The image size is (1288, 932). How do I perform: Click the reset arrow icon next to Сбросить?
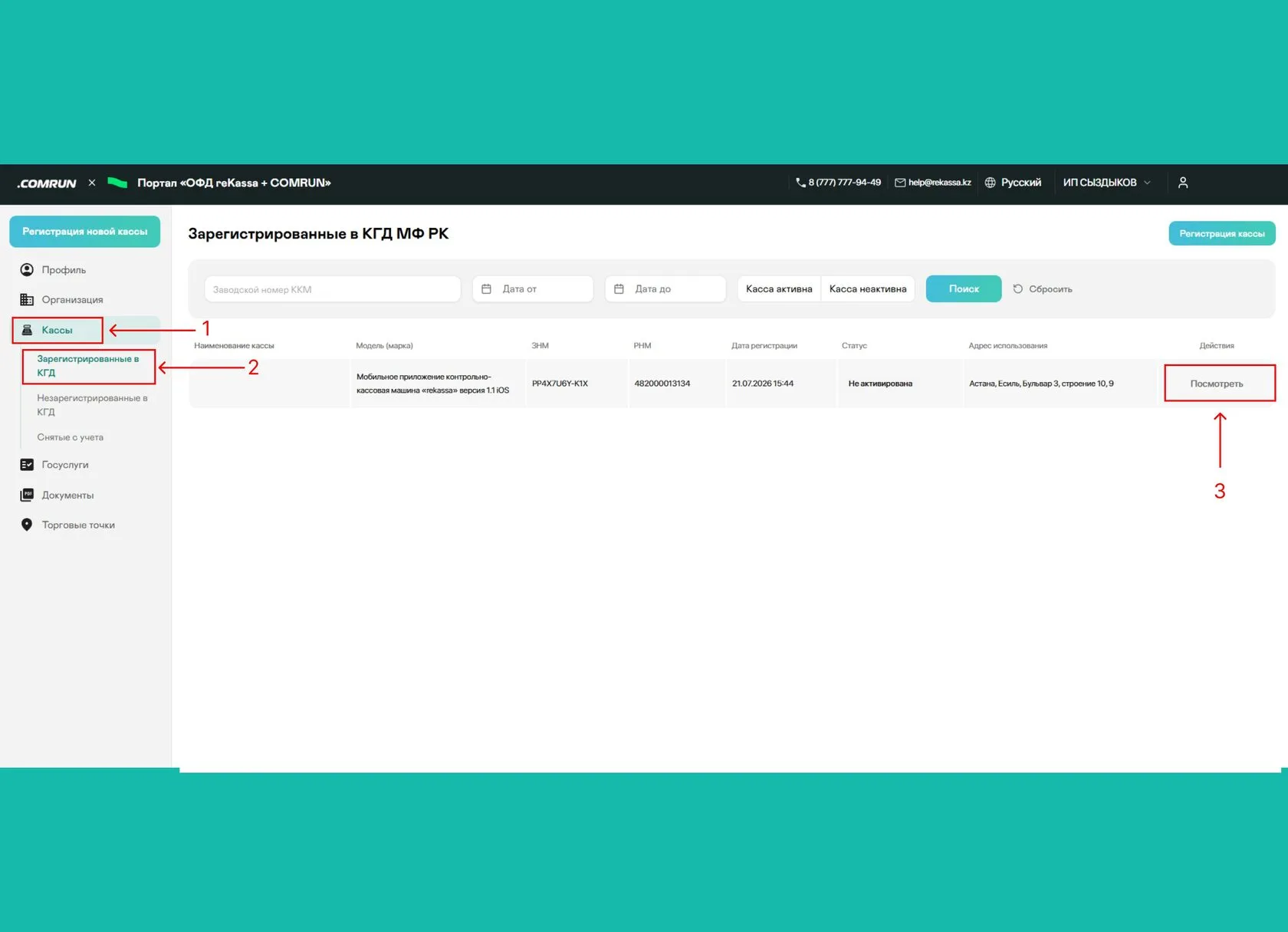(x=1018, y=289)
